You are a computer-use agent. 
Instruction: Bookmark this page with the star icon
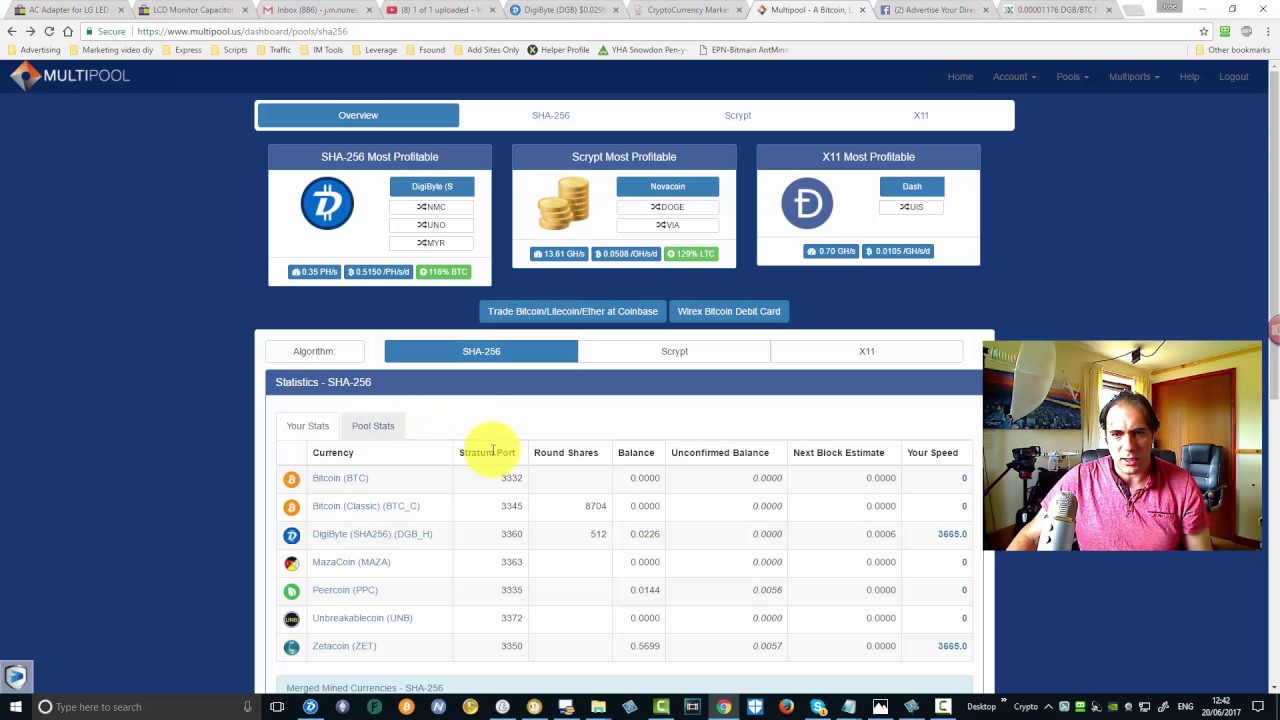(x=1204, y=31)
